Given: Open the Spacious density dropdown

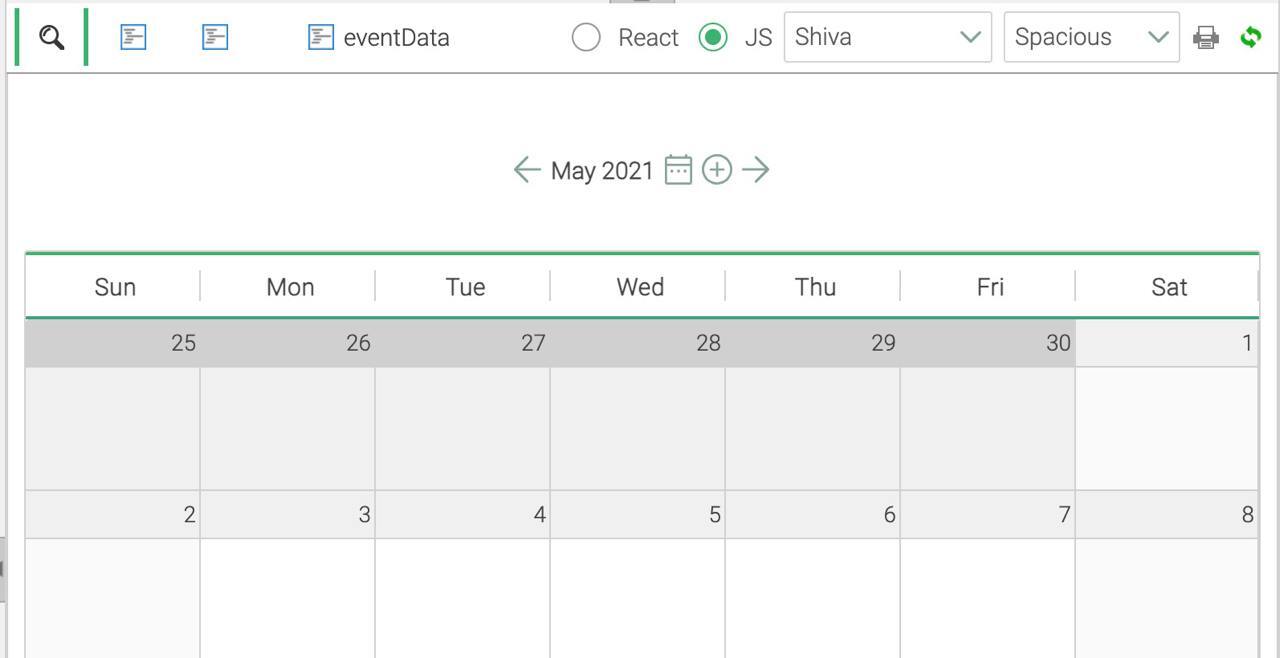Looking at the screenshot, I should point(1091,38).
